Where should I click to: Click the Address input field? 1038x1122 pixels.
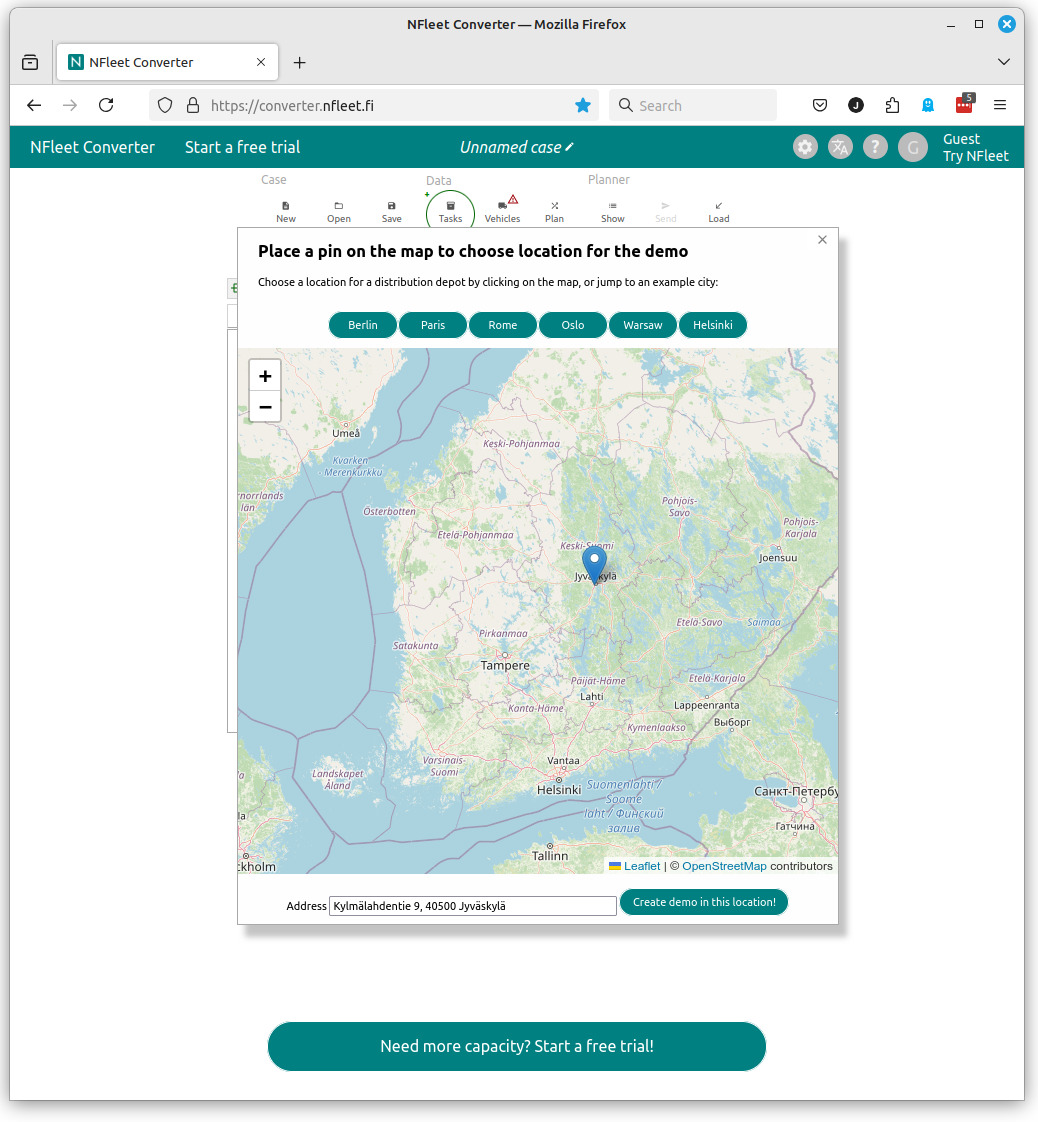pos(473,906)
